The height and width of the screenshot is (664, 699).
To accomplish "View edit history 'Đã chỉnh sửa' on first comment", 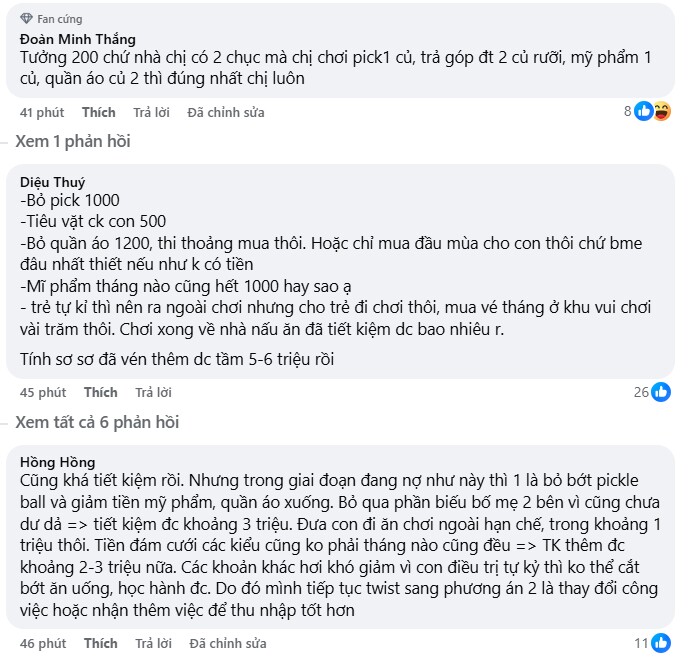I will [226, 112].
